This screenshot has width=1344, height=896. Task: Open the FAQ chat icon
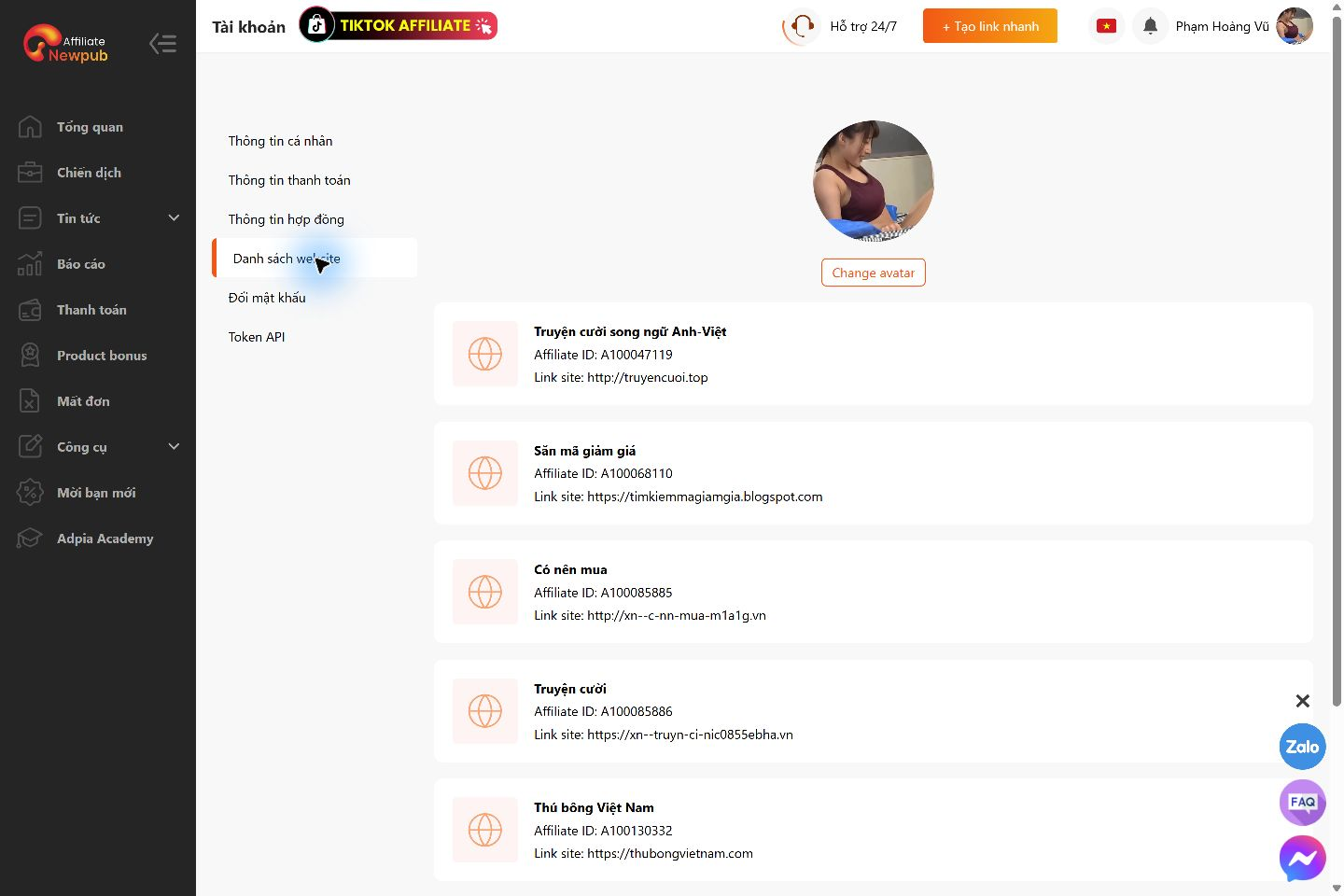pos(1302,803)
